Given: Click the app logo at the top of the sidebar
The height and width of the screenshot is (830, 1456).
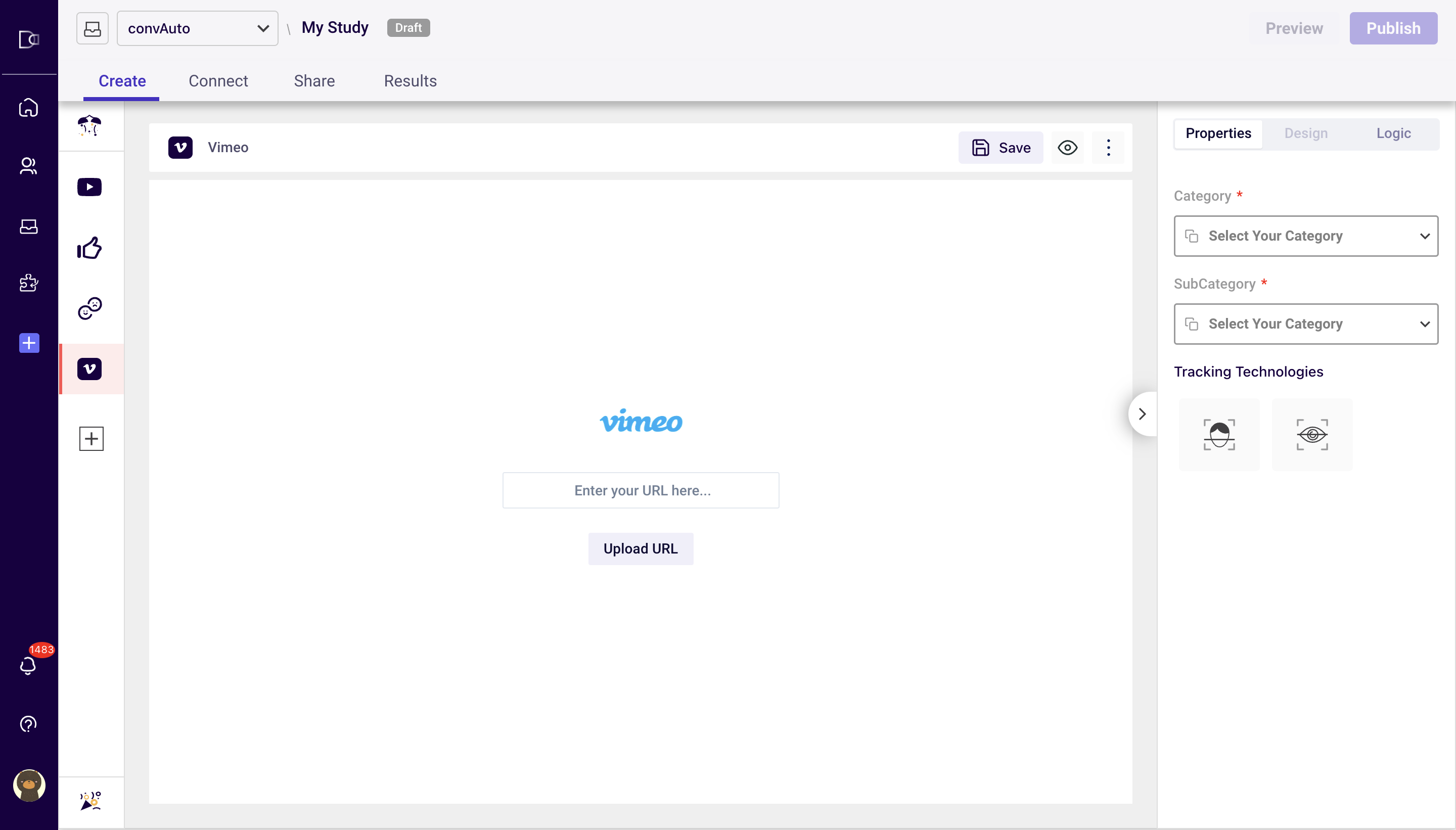Looking at the screenshot, I should [28, 39].
